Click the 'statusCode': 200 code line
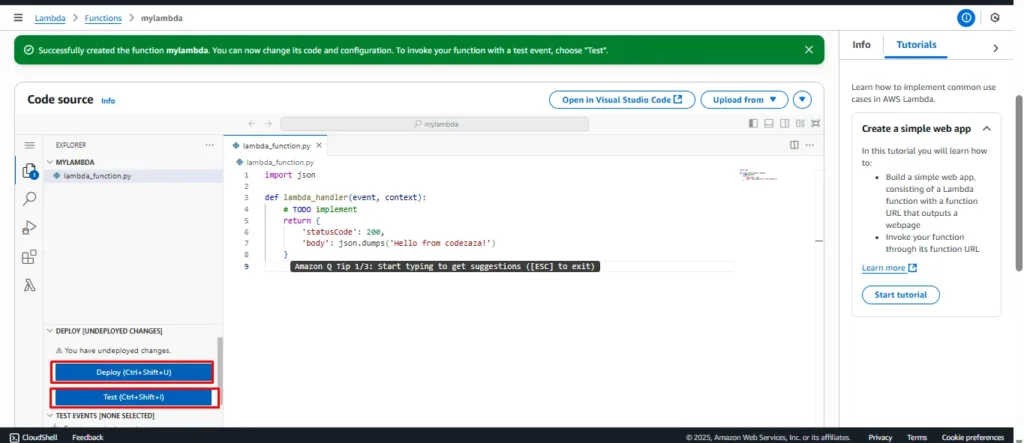This screenshot has width=1024, height=443. pos(343,231)
